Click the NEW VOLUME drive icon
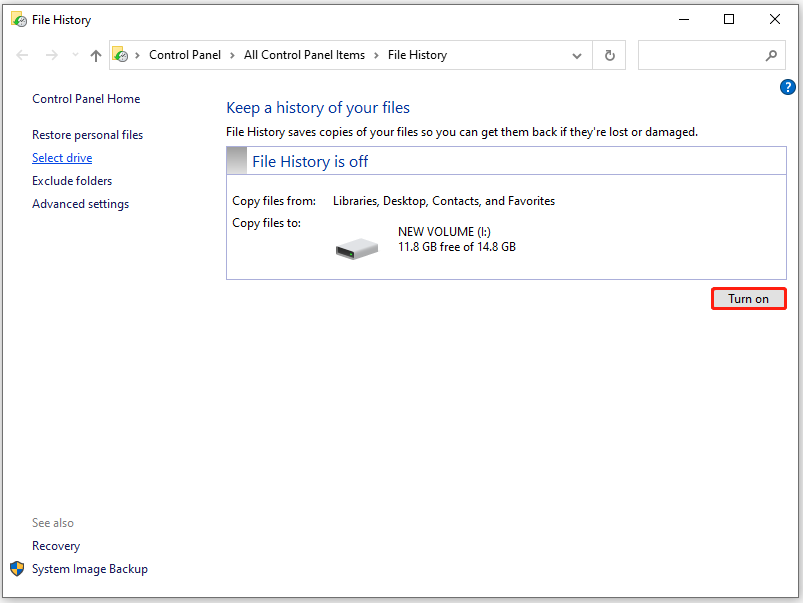Image resolution: width=803 pixels, height=603 pixels. (x=357, y=248)
